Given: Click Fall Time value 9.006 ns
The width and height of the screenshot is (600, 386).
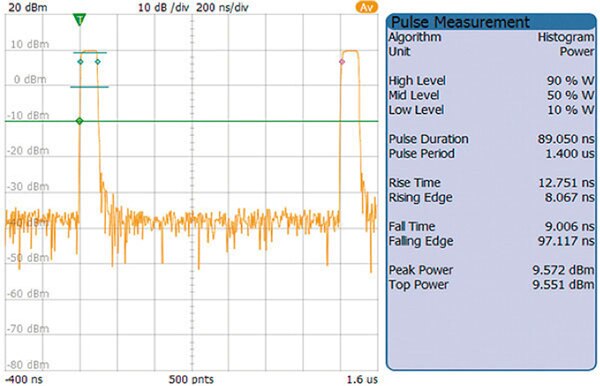Looking at the screenshot, I should [x=570, y=226].
